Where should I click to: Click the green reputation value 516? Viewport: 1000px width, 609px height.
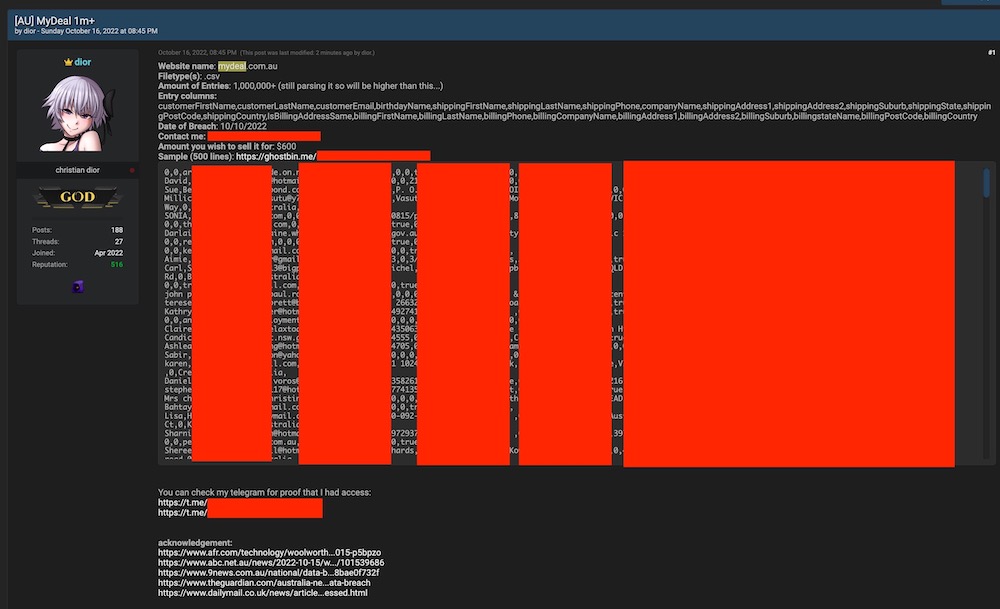pos(117,265)
